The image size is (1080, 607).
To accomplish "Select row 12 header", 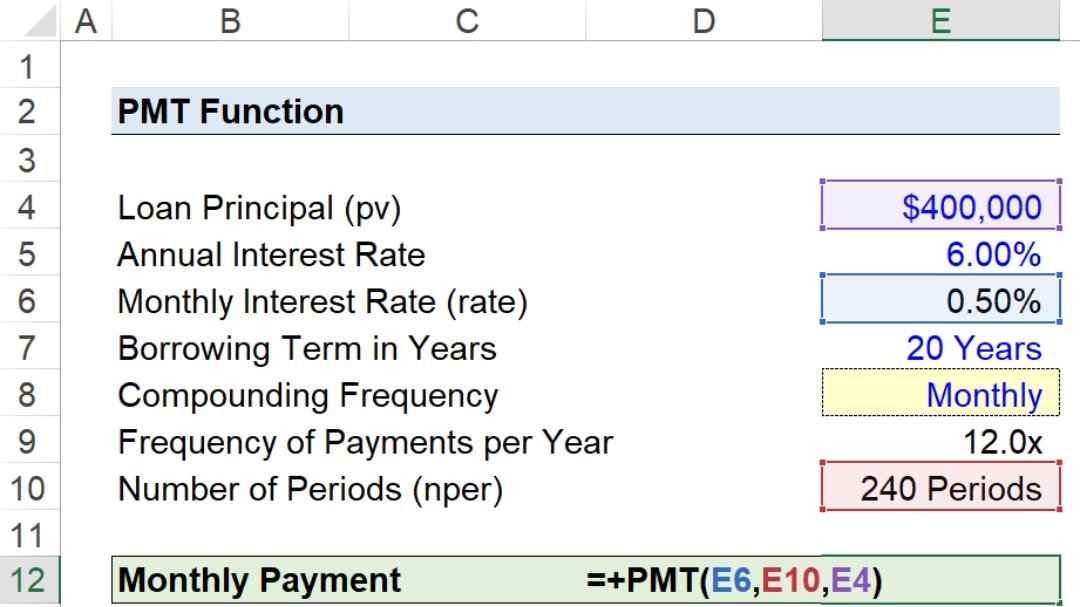I will tap(28, 581).
